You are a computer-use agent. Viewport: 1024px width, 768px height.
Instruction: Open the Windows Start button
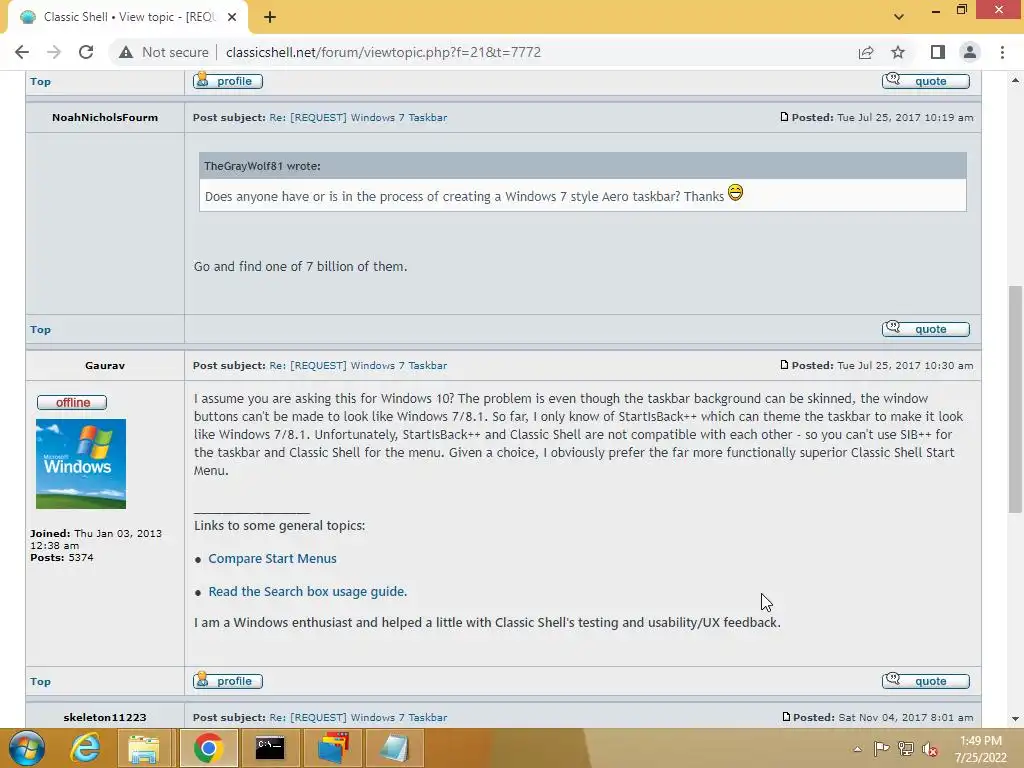(x=27, y=748)
